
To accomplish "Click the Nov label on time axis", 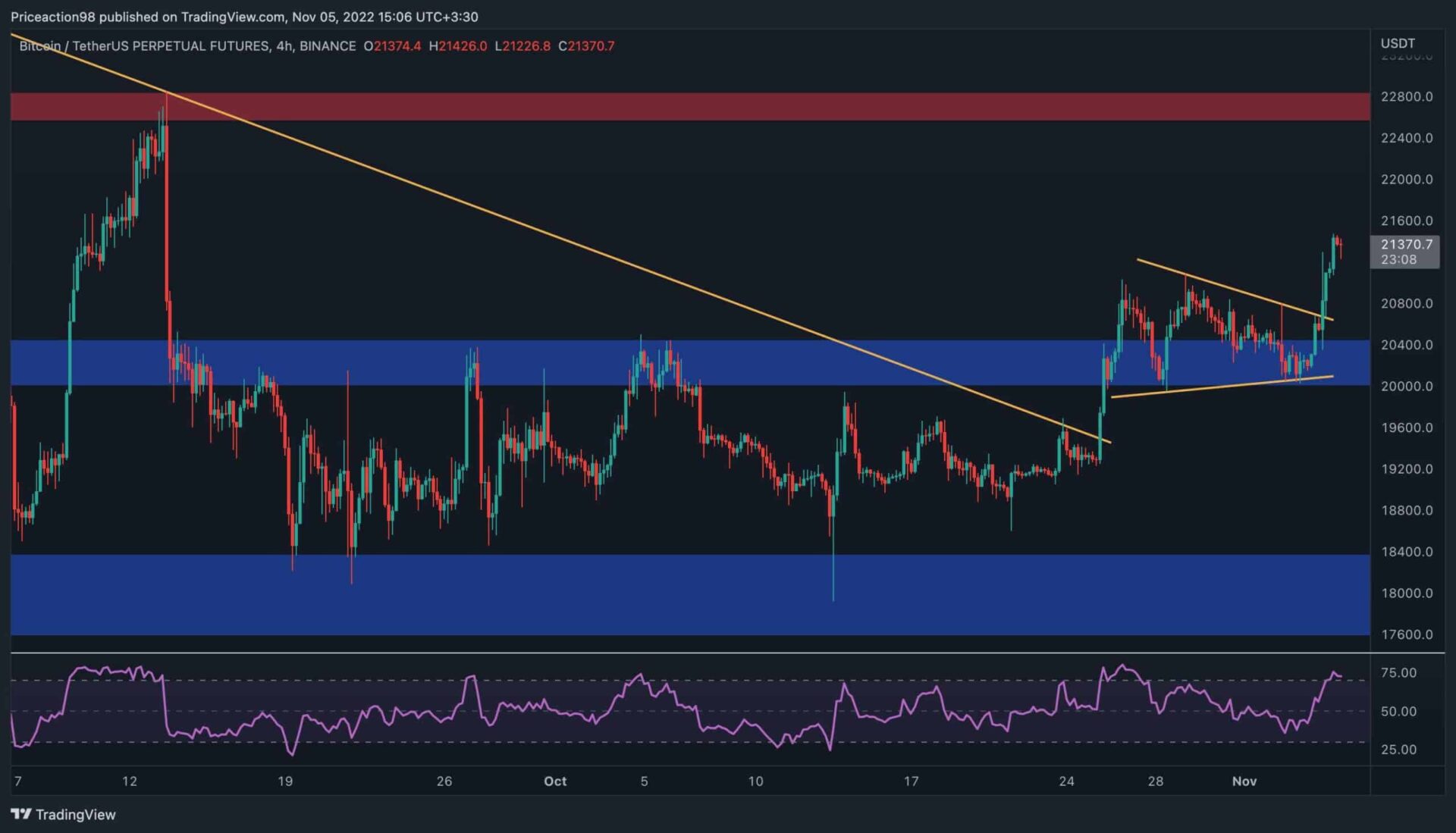I will 1244,781.
